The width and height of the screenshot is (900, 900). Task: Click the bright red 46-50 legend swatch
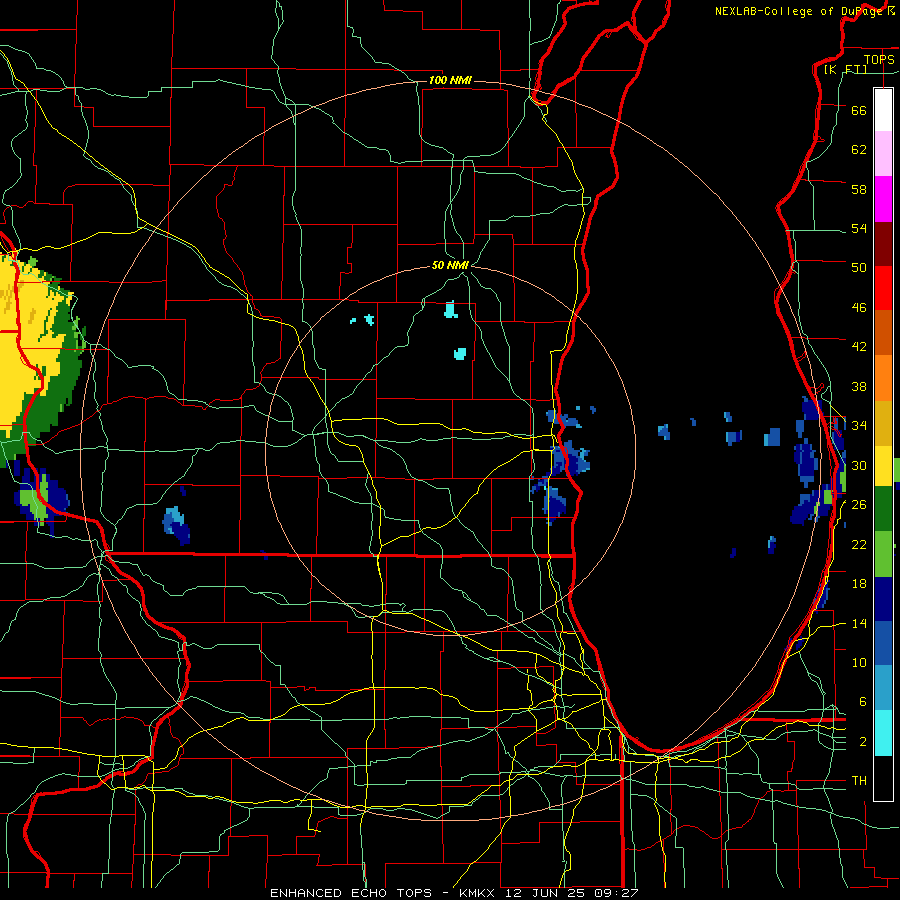point(883,288)
